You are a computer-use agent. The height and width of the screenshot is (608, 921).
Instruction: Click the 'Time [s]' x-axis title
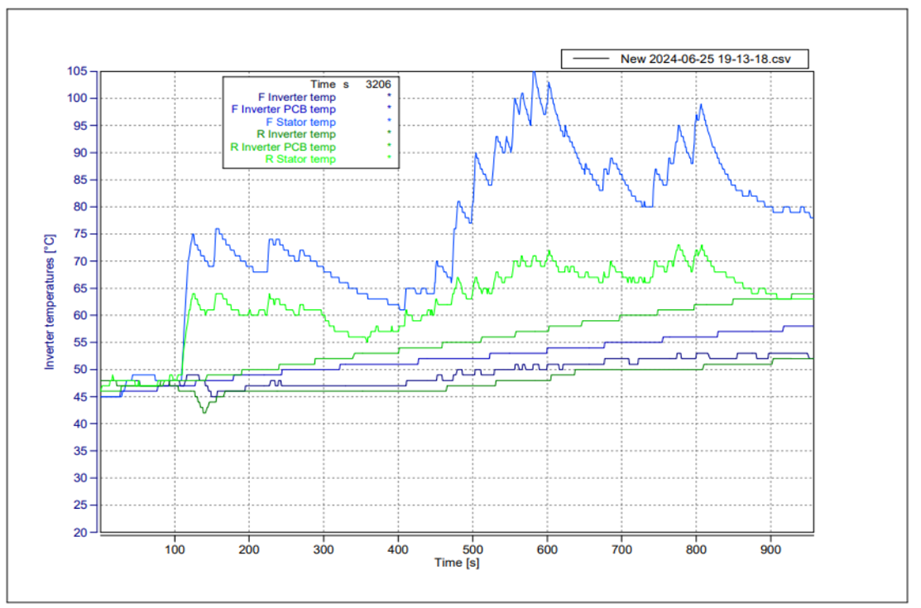click(x=456, y=563)
